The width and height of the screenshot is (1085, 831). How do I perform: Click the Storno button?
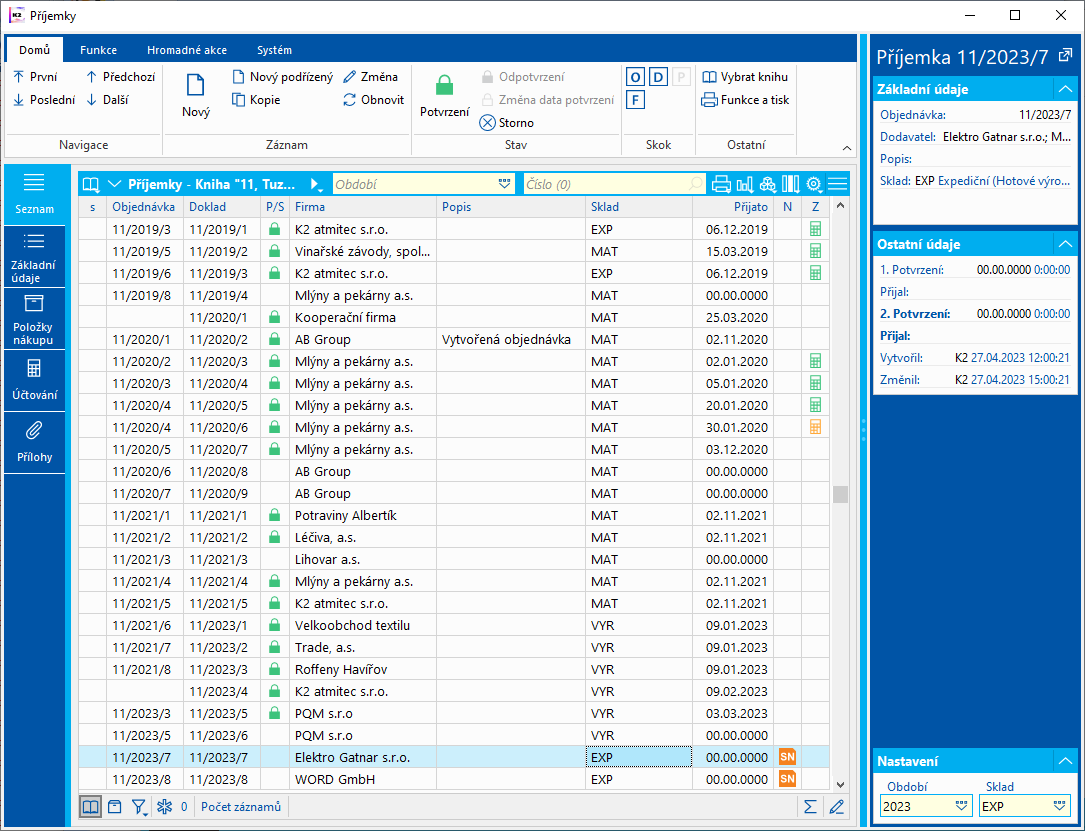pos(507,123)
